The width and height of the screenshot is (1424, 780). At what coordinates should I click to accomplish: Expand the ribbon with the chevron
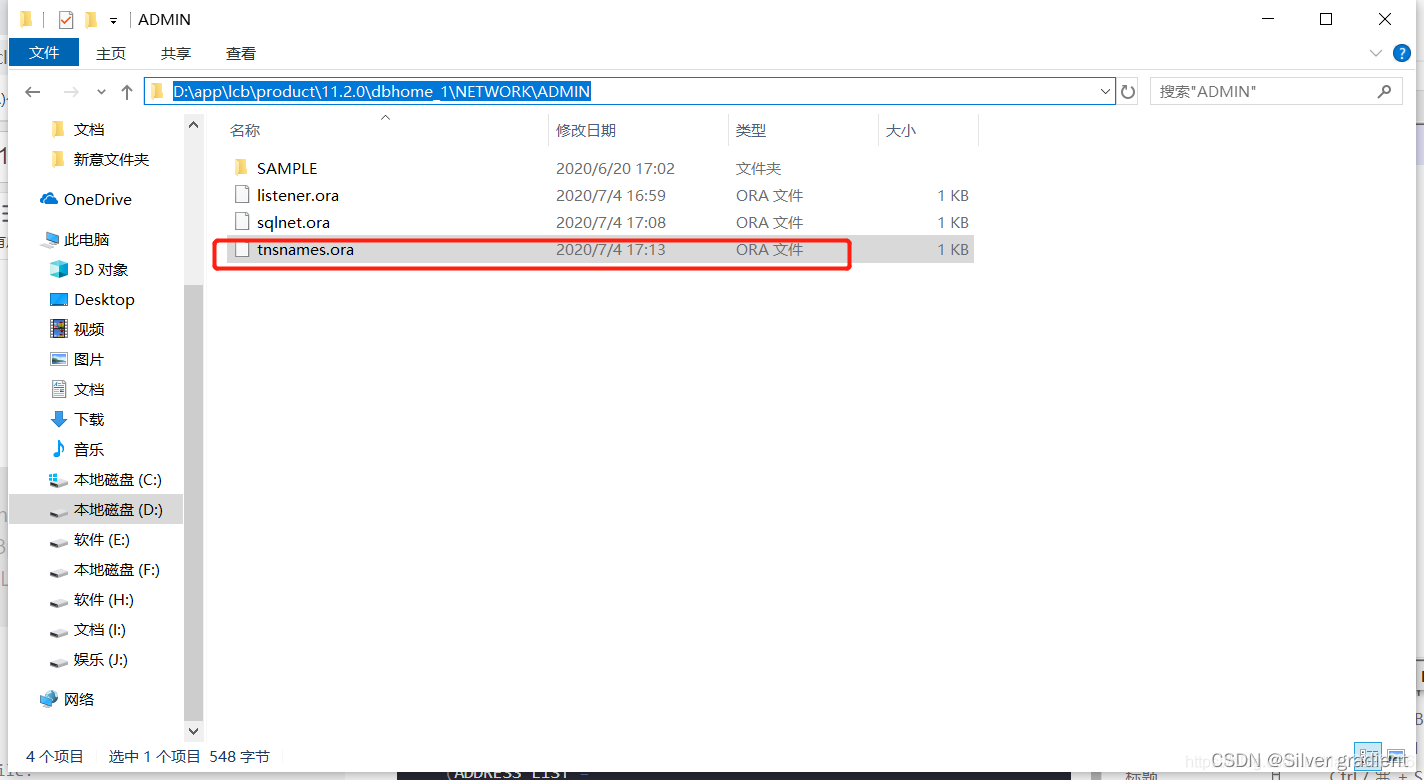[1375, 53]
